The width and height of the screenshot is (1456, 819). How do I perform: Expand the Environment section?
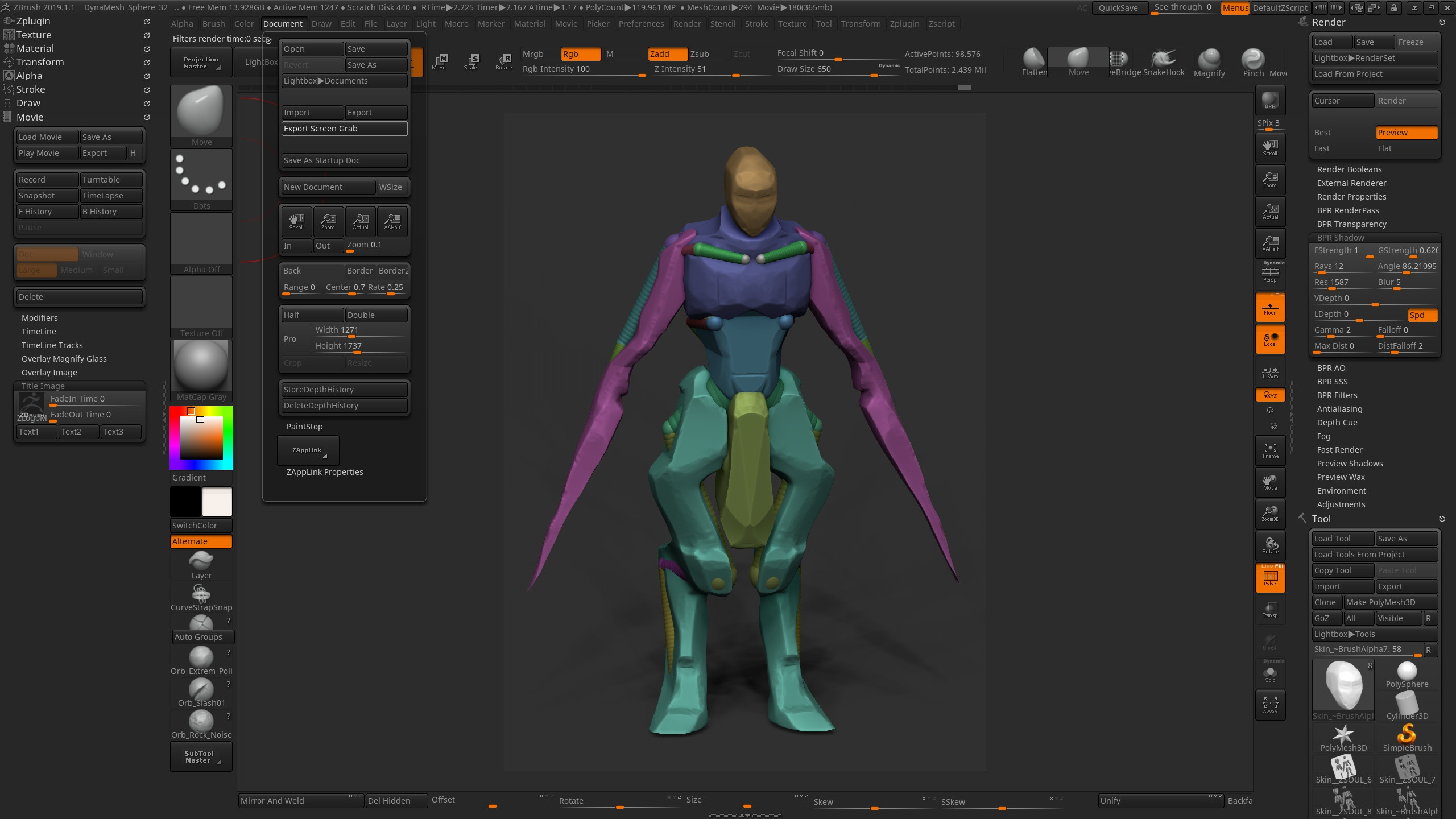click(x=1341, y=491)
